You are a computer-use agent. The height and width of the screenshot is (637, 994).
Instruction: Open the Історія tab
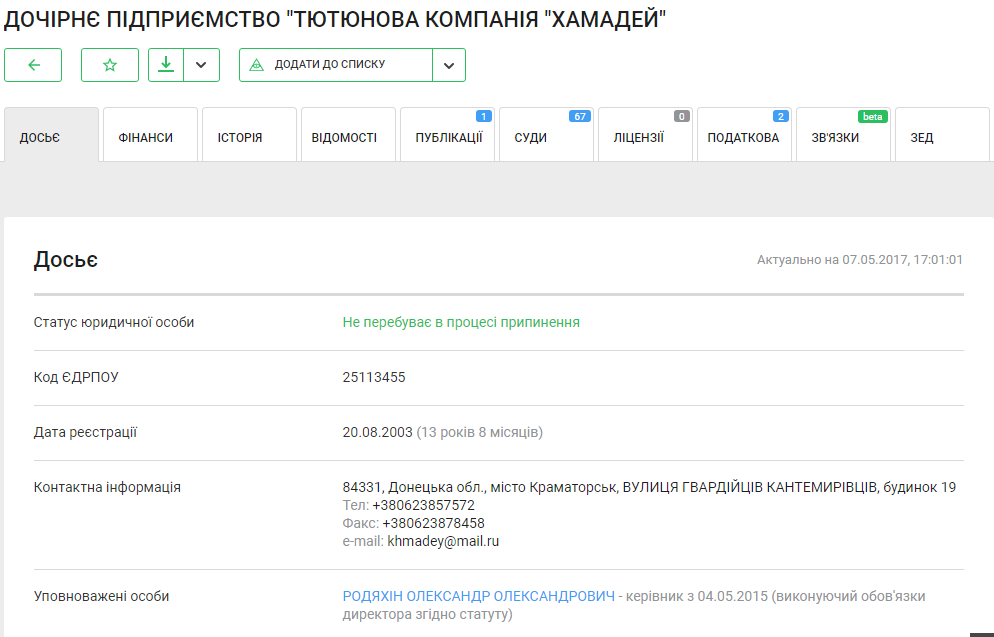[x=249, y=137]
